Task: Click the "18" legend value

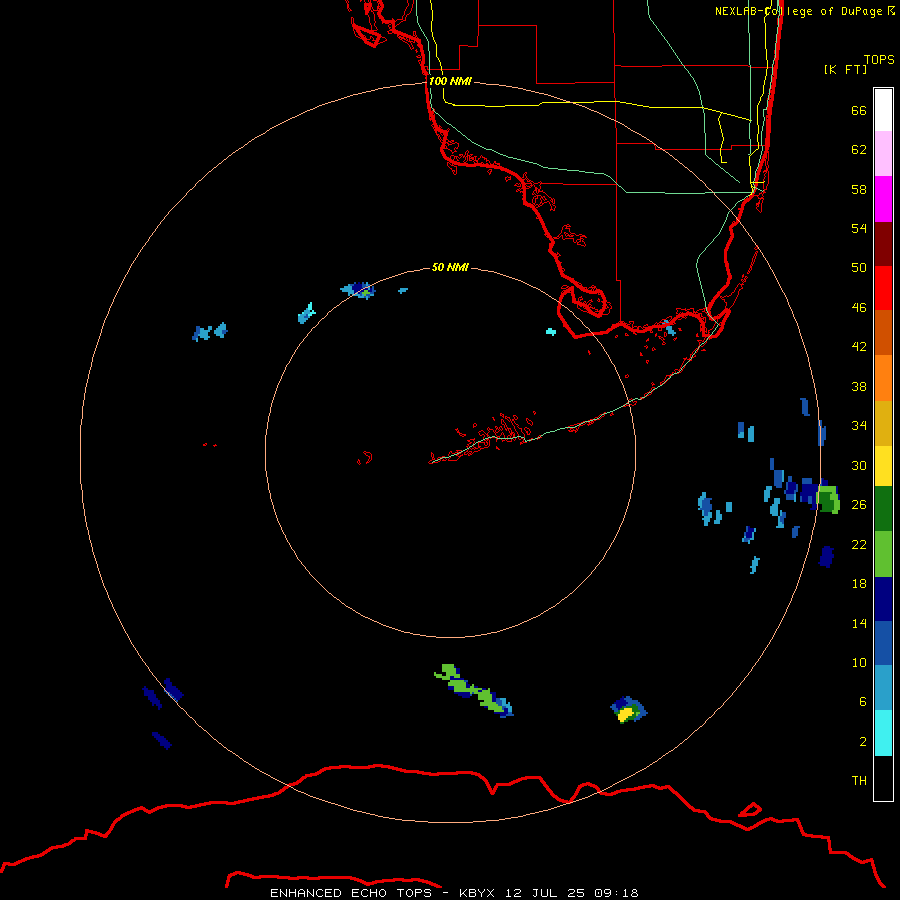Action: (859, 584)
